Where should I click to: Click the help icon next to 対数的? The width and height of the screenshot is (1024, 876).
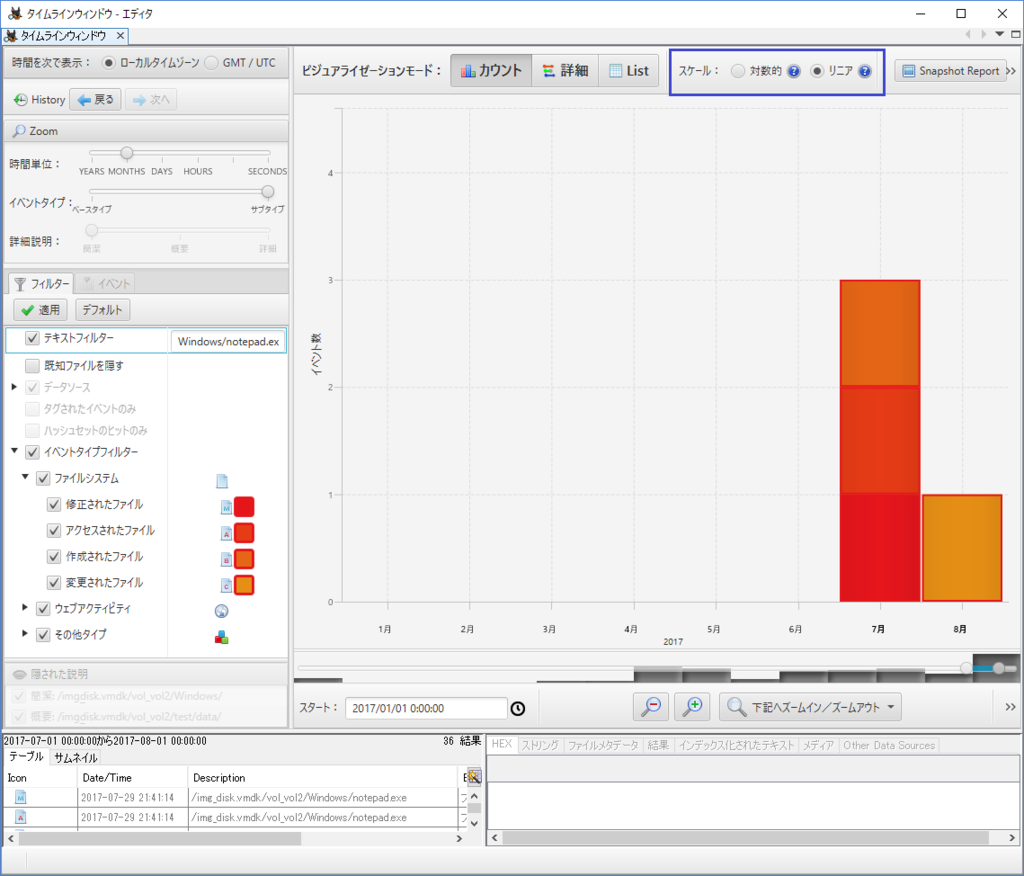pyautogui.click(x=793, y=71)
